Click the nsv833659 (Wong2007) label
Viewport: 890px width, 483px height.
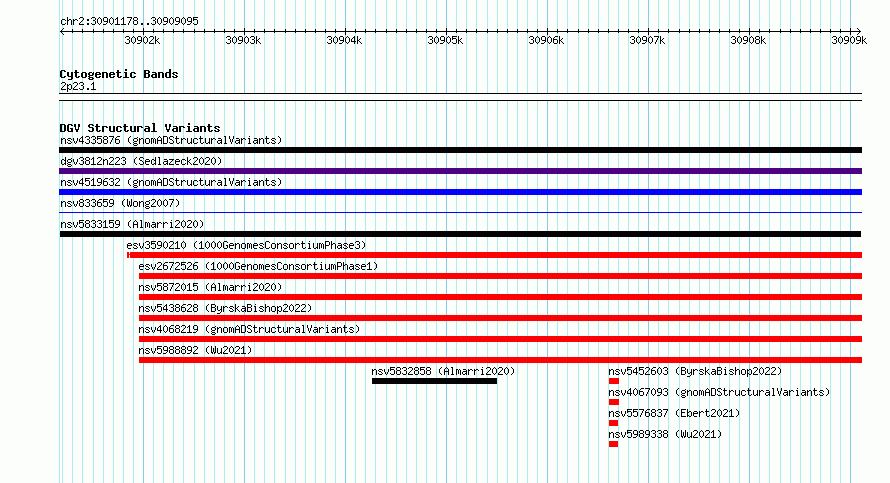[x=120, y=203]
